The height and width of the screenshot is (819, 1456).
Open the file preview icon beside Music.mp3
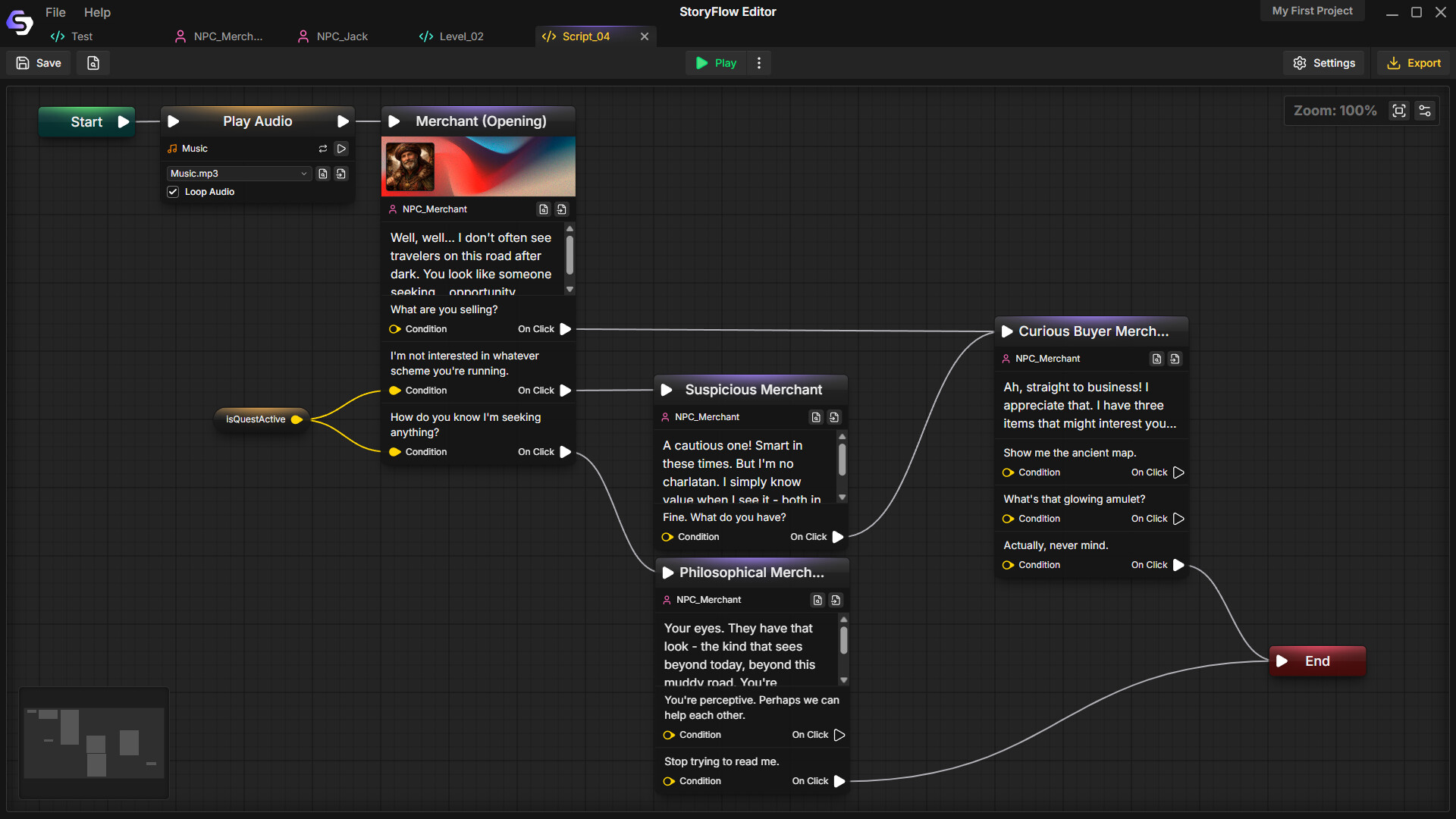pyautogui.click(x=323, y=174)
